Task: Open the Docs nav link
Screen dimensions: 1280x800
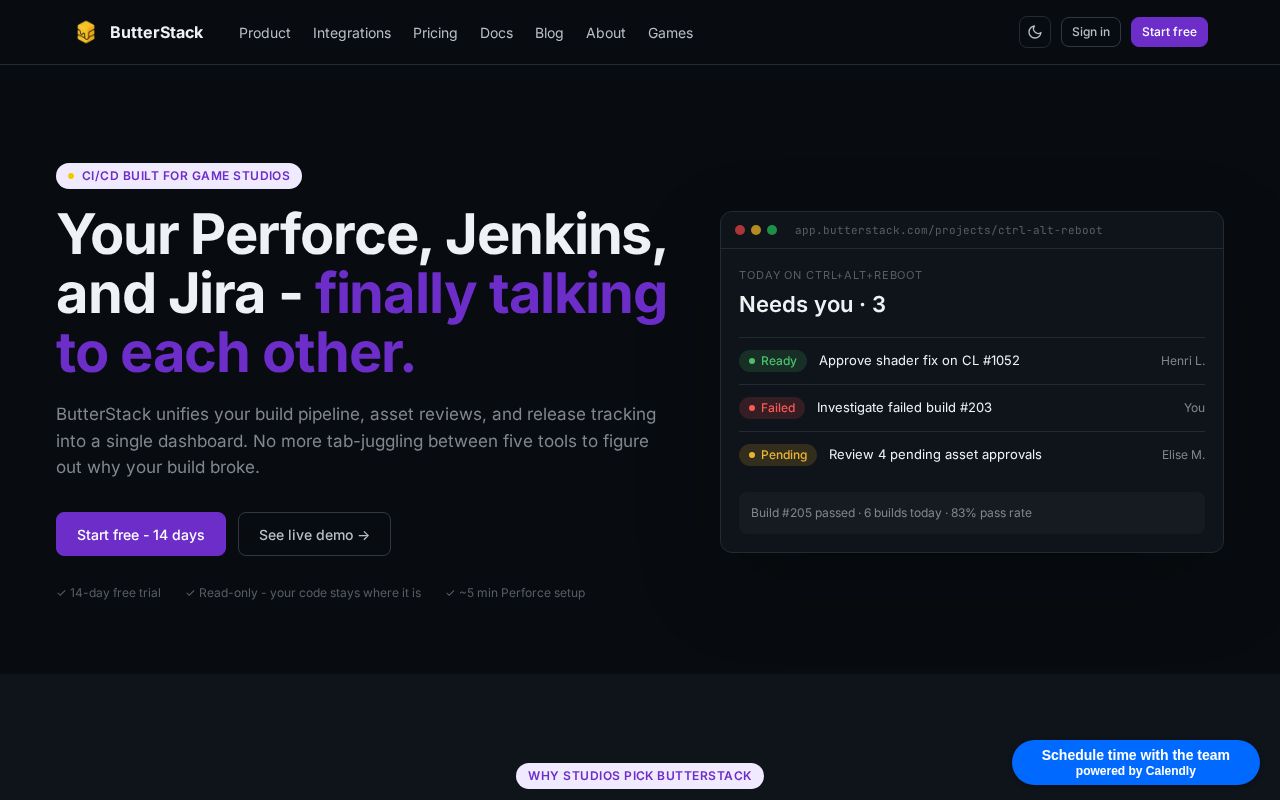Action: pyautogui.click(x=496, y=33)
